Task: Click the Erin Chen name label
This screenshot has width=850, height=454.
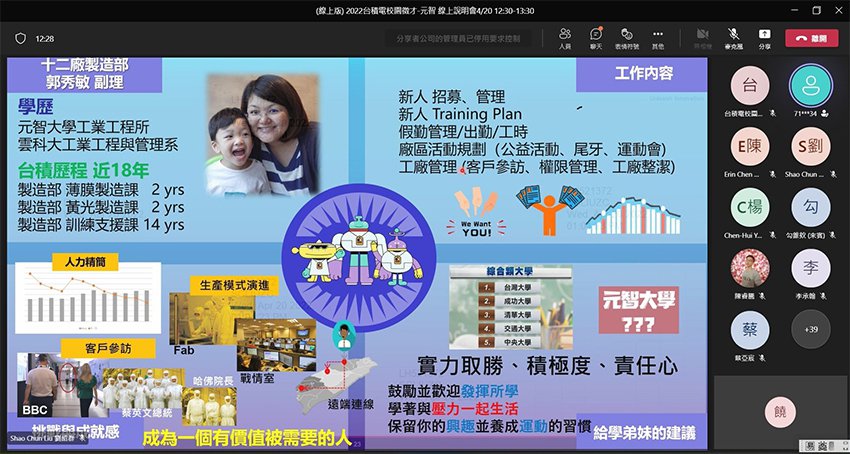Action: (x=742, y=175)
